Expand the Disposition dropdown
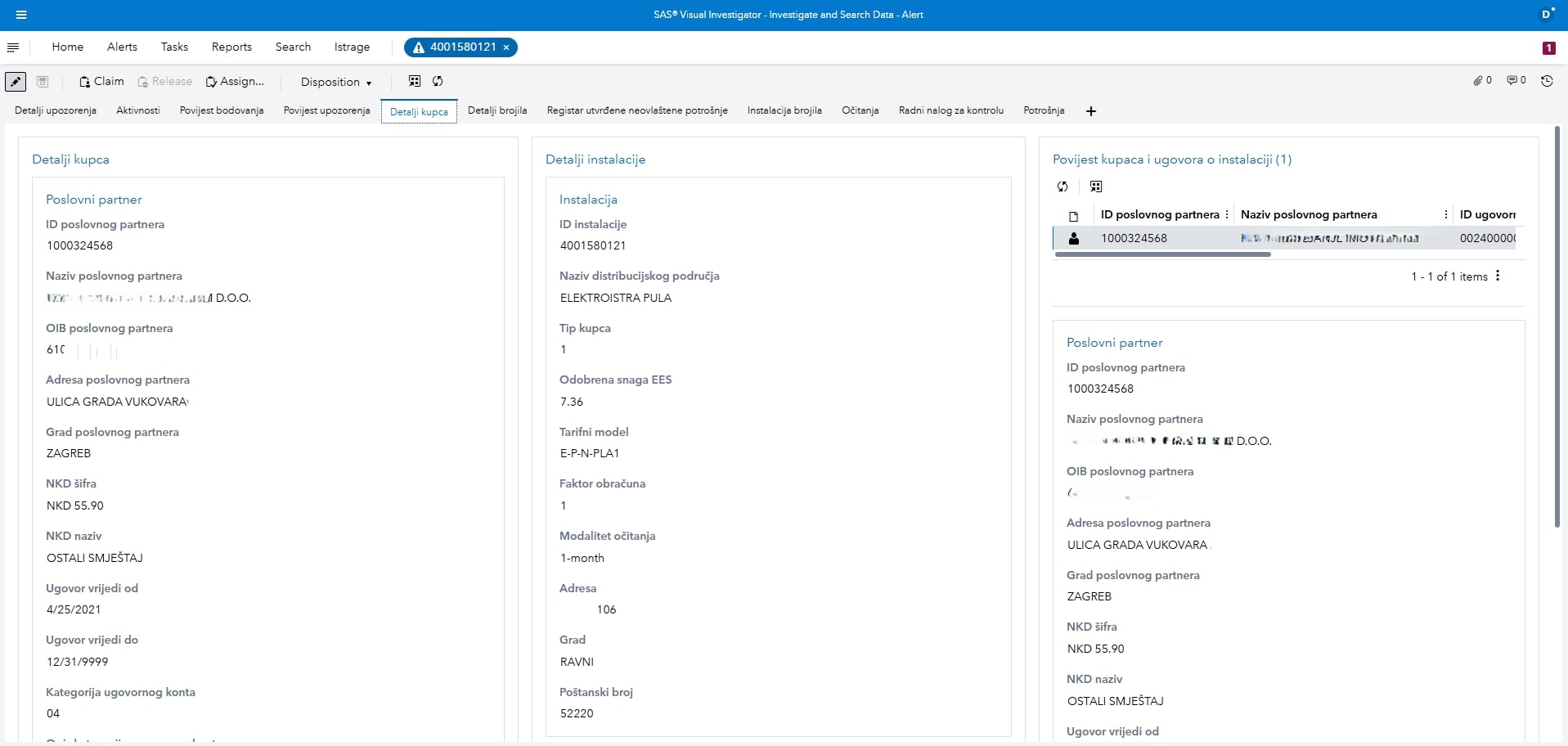Screen dimensions: 1568x746 point(336,82)
